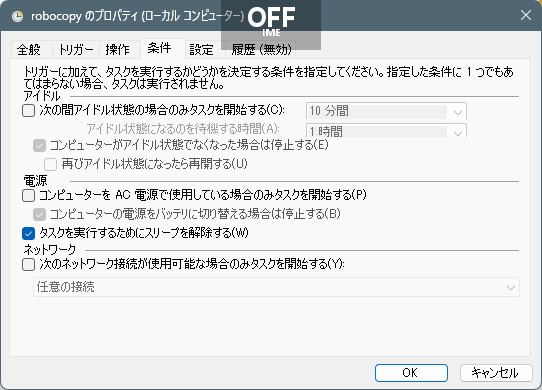Switch to the 設定 tab
This screenshot has height=390, width=542.
(202, 49)
